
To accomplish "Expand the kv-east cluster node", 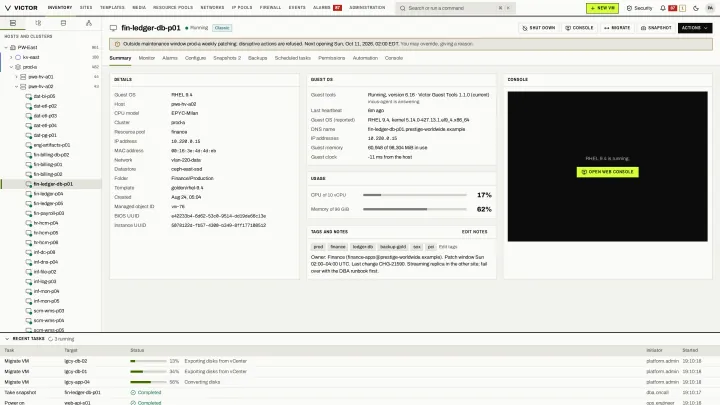I will 11,57.
